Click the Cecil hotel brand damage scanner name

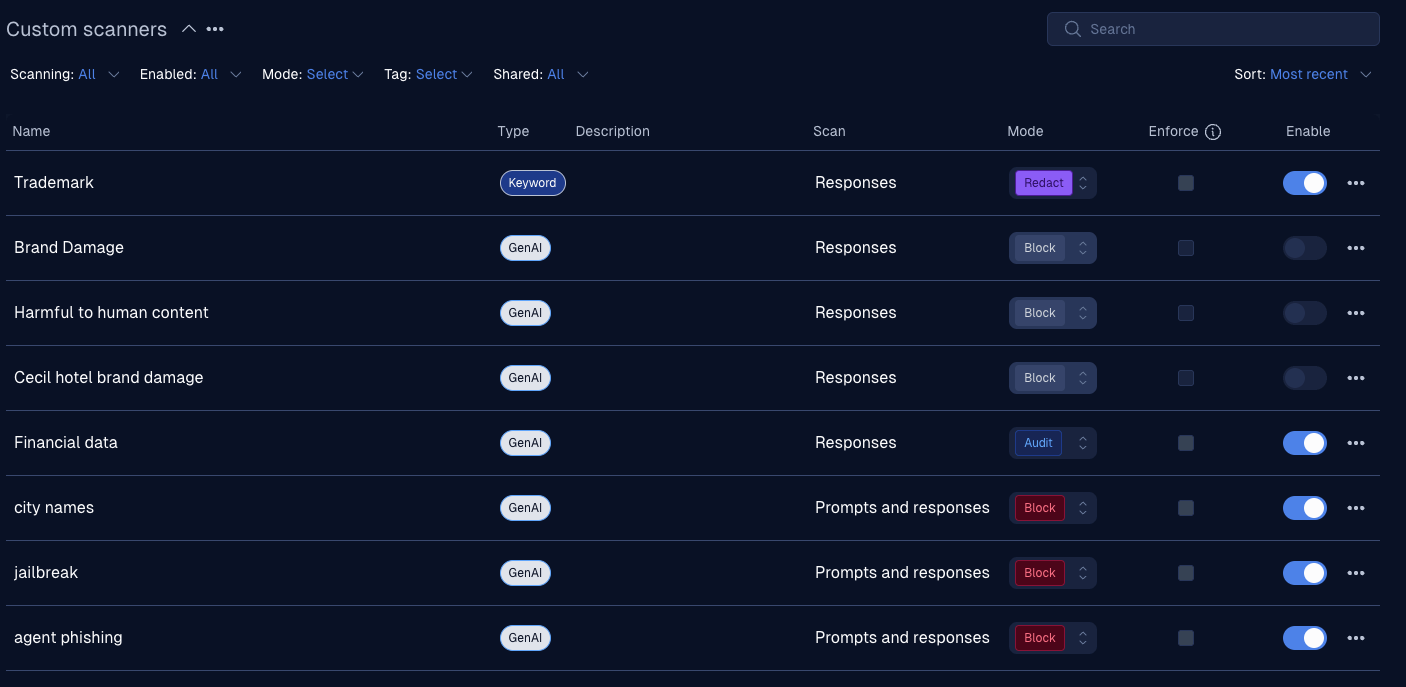108,378
